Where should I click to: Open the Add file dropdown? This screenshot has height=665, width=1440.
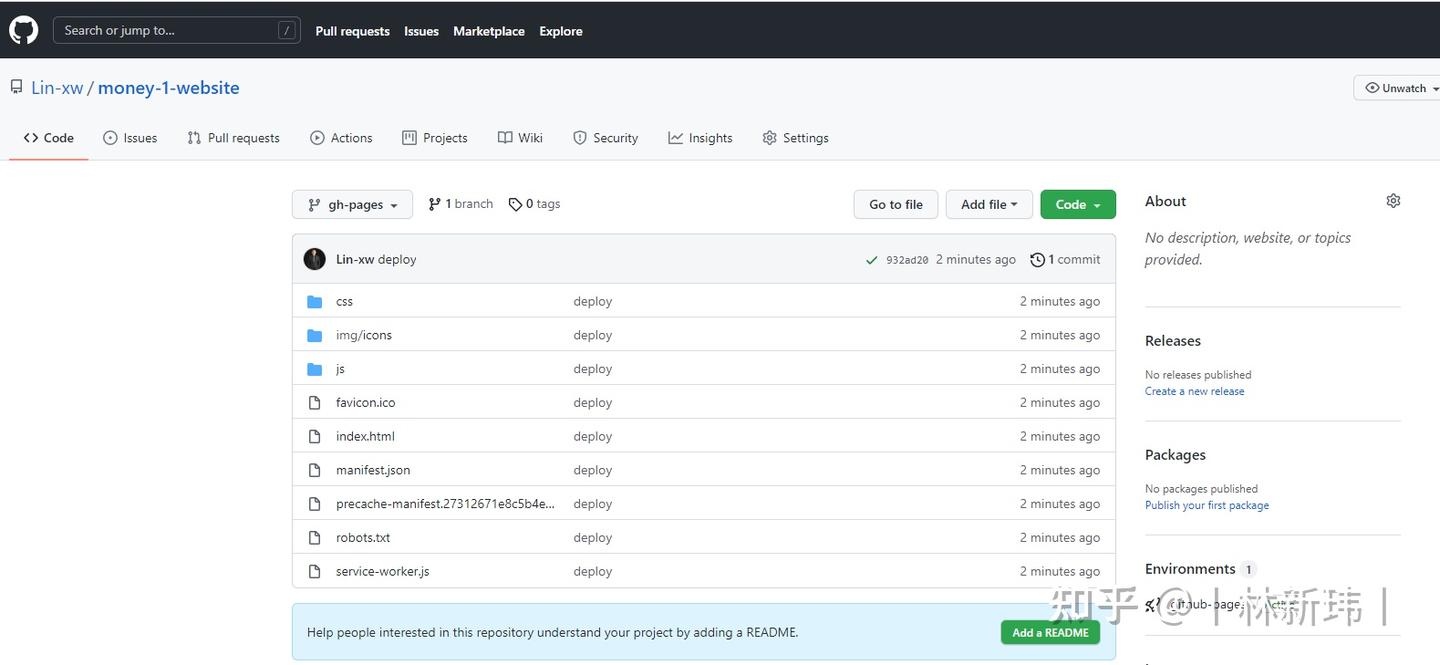[988, 204]
